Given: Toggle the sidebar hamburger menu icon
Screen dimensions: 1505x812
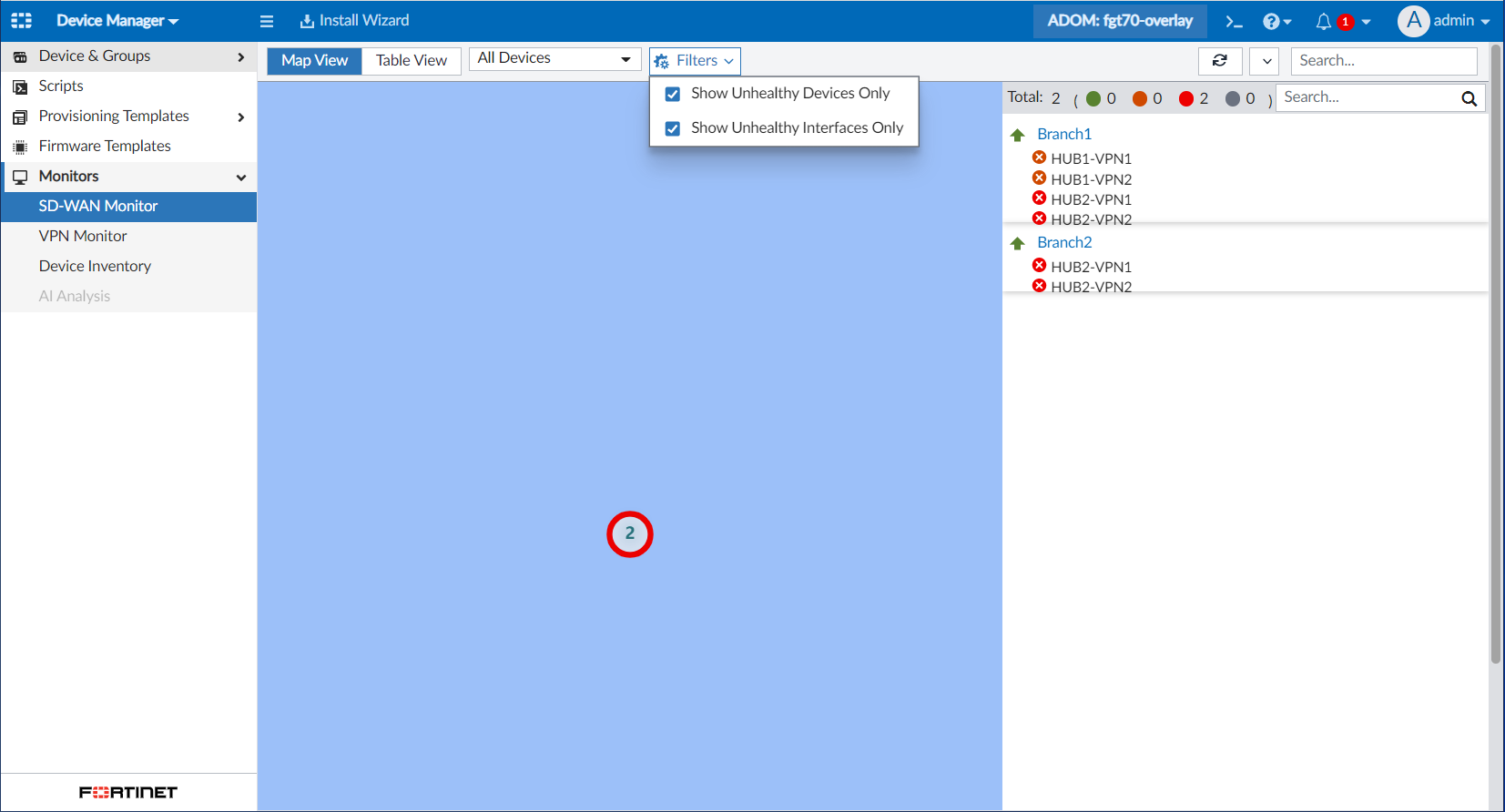Looking at the screenshot, I should tap(267, 21).
